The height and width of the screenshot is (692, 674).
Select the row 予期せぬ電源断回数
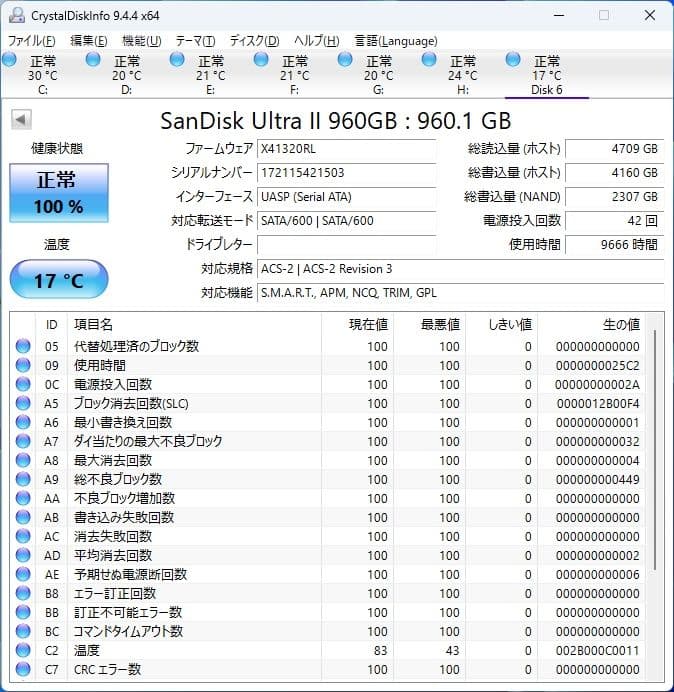tap(328, 574)
